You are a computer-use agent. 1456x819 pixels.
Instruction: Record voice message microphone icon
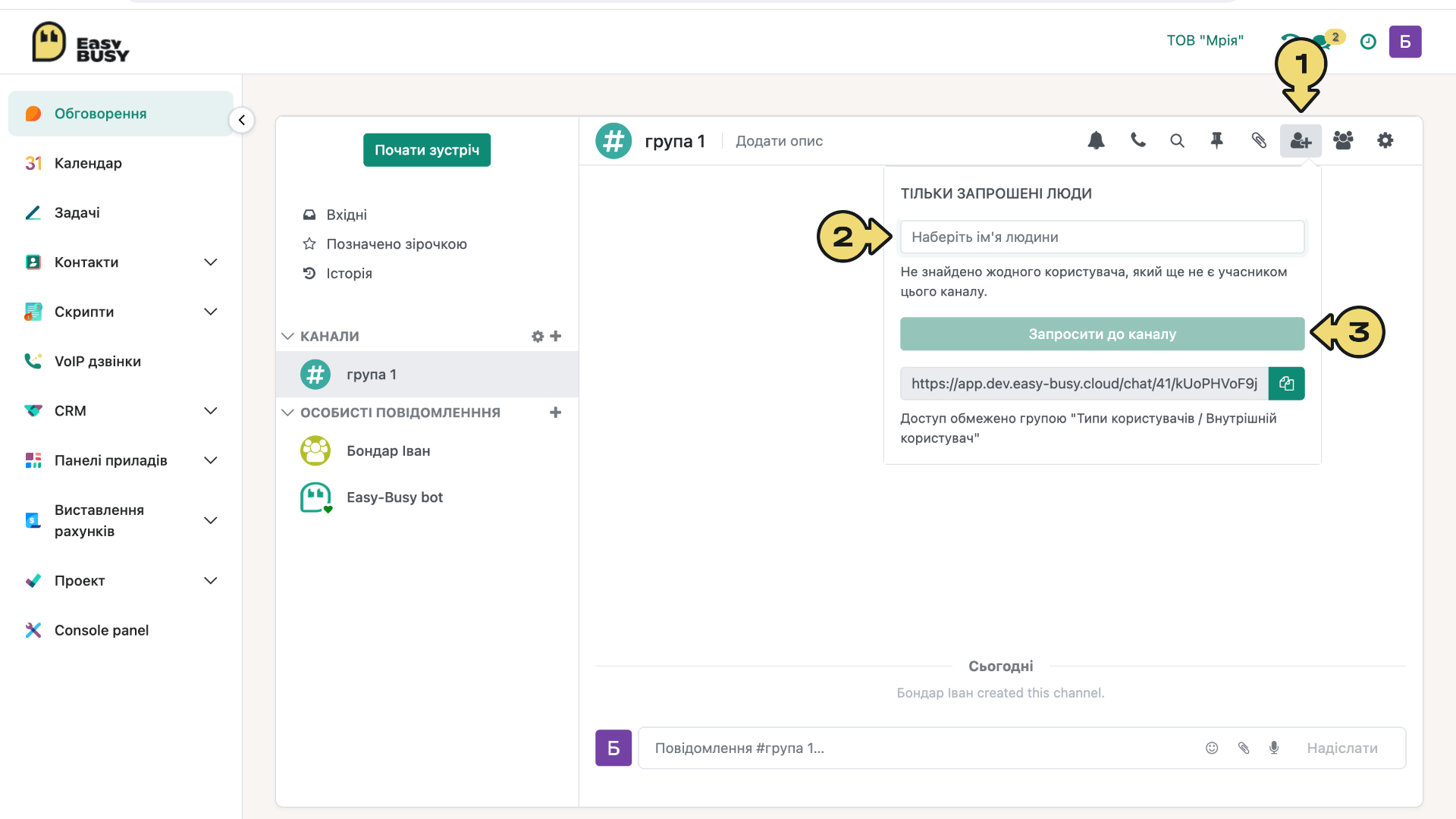click(x=1274, y=748)
